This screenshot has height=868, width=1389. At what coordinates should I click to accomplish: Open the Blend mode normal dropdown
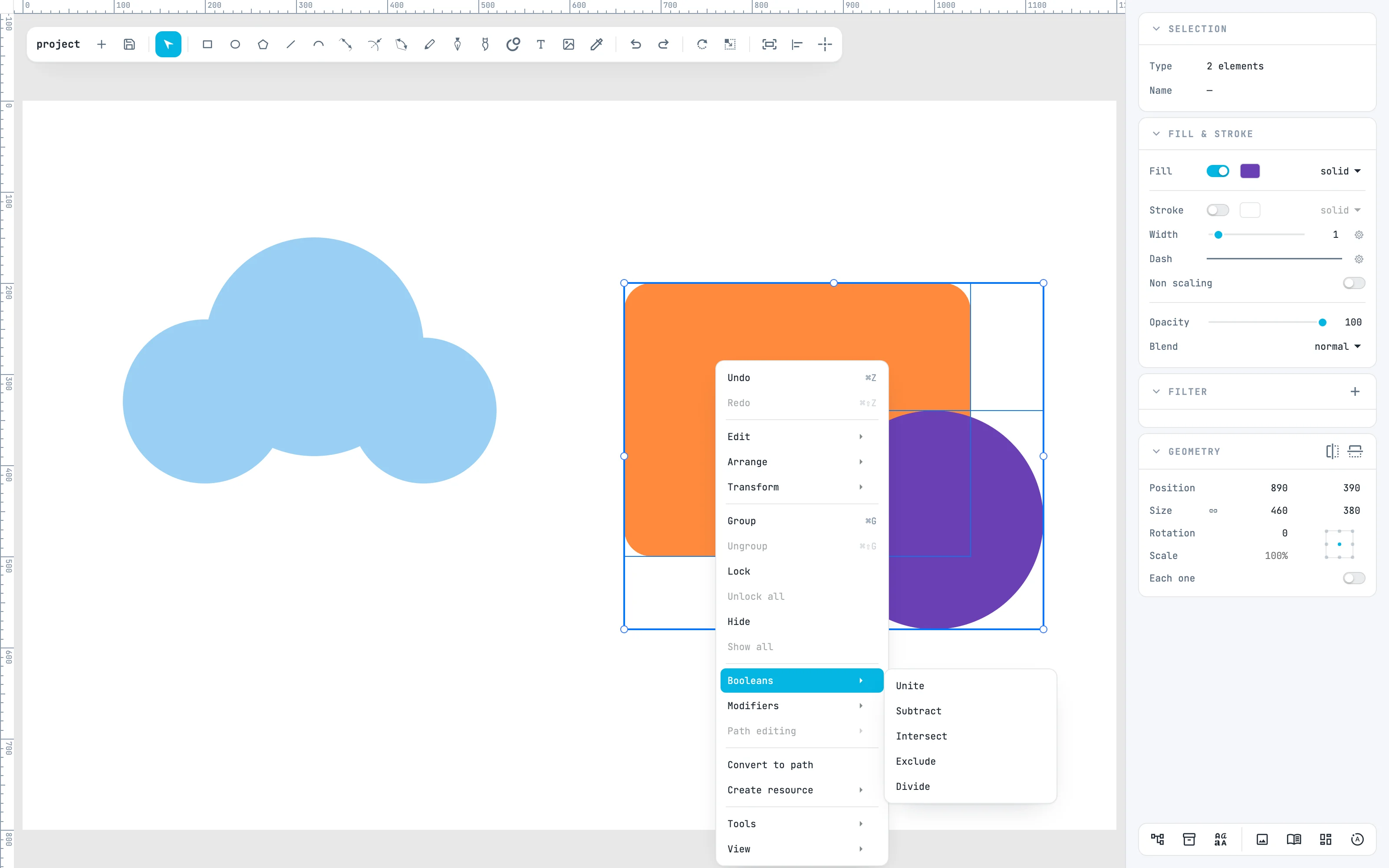click(x=1337, y=347)
